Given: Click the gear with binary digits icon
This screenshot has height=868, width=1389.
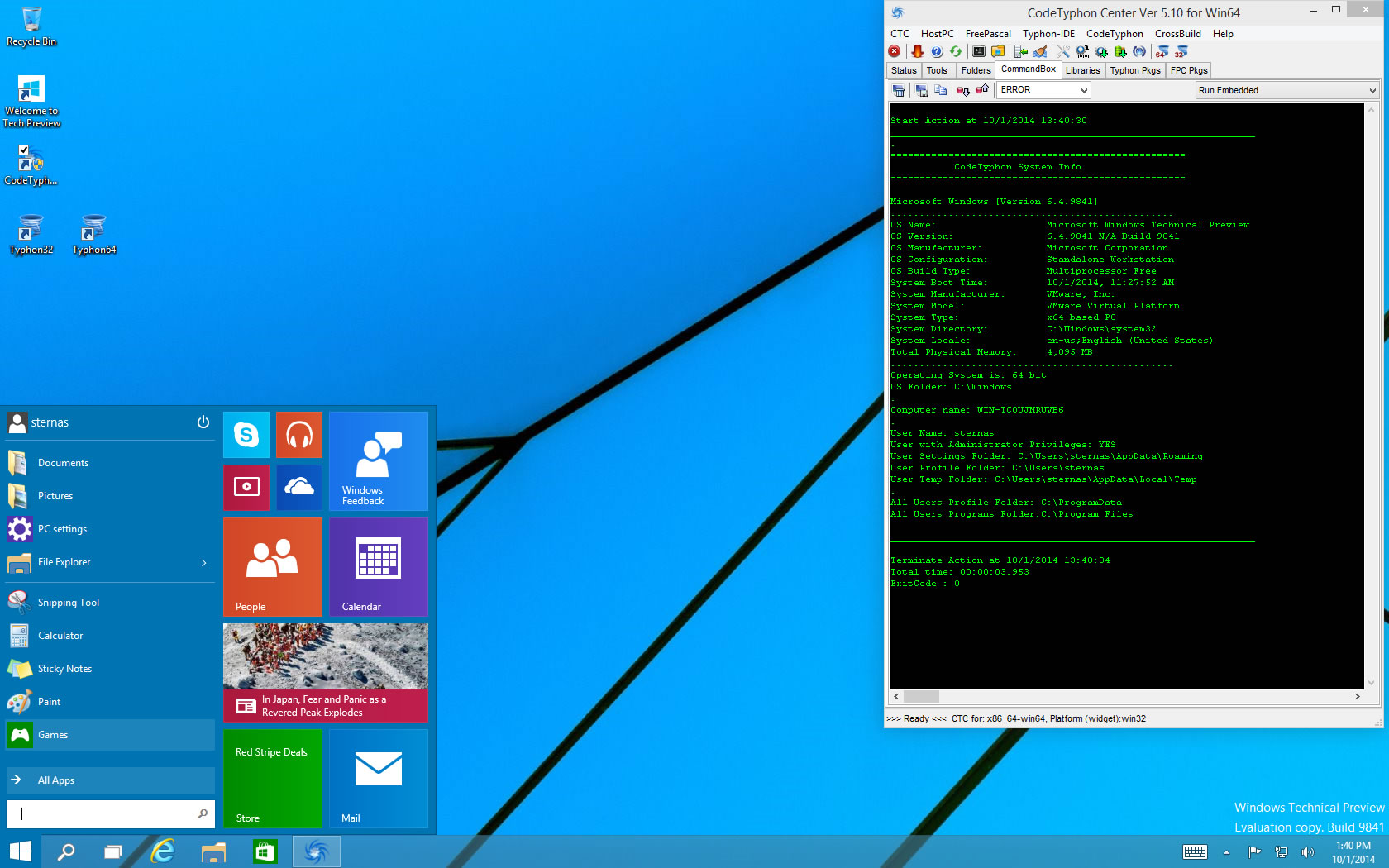Looking at the screenshot, I should [x=1082, y=51].
